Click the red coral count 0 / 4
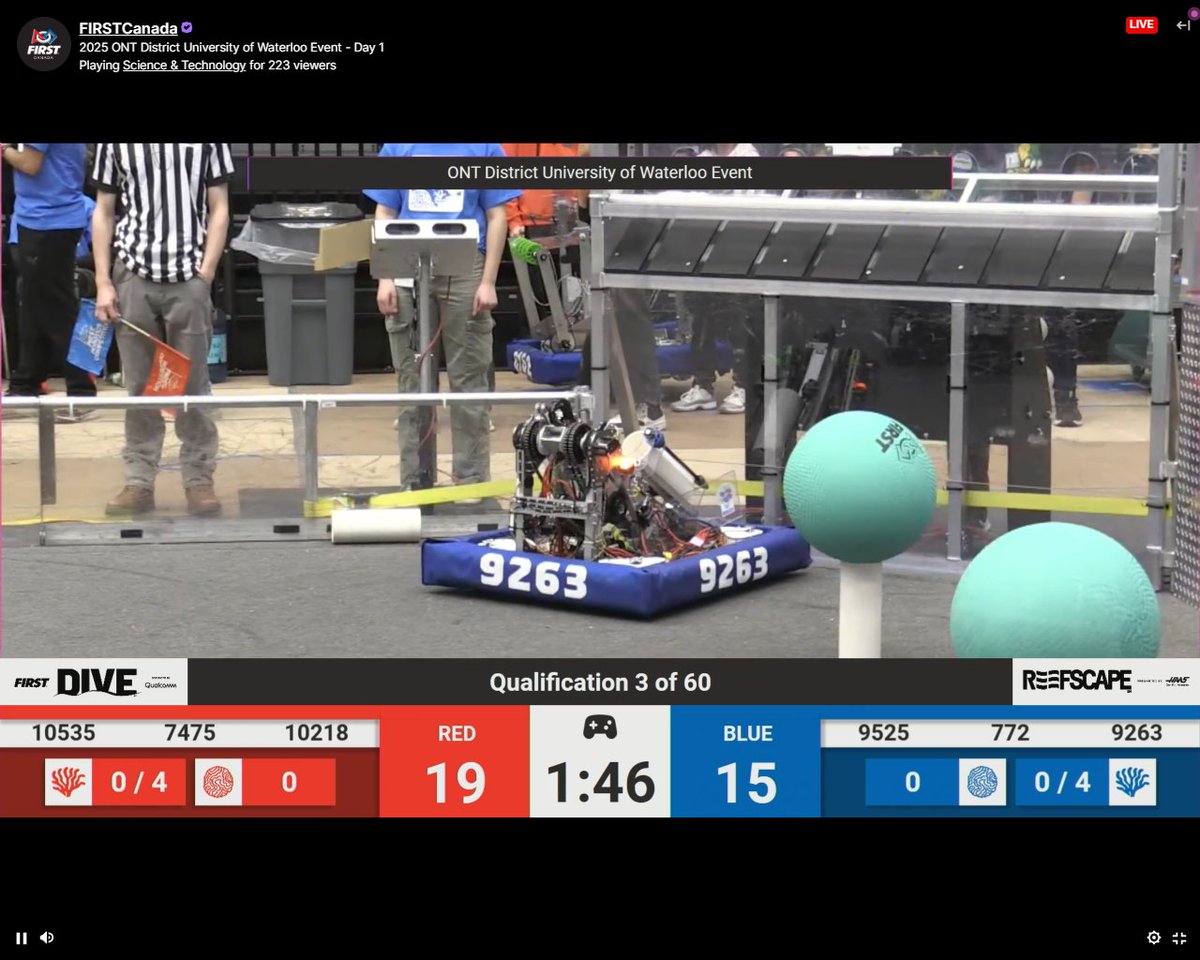Image resolution: width=1200 pixels, height=960 pixels. [139, 782]
